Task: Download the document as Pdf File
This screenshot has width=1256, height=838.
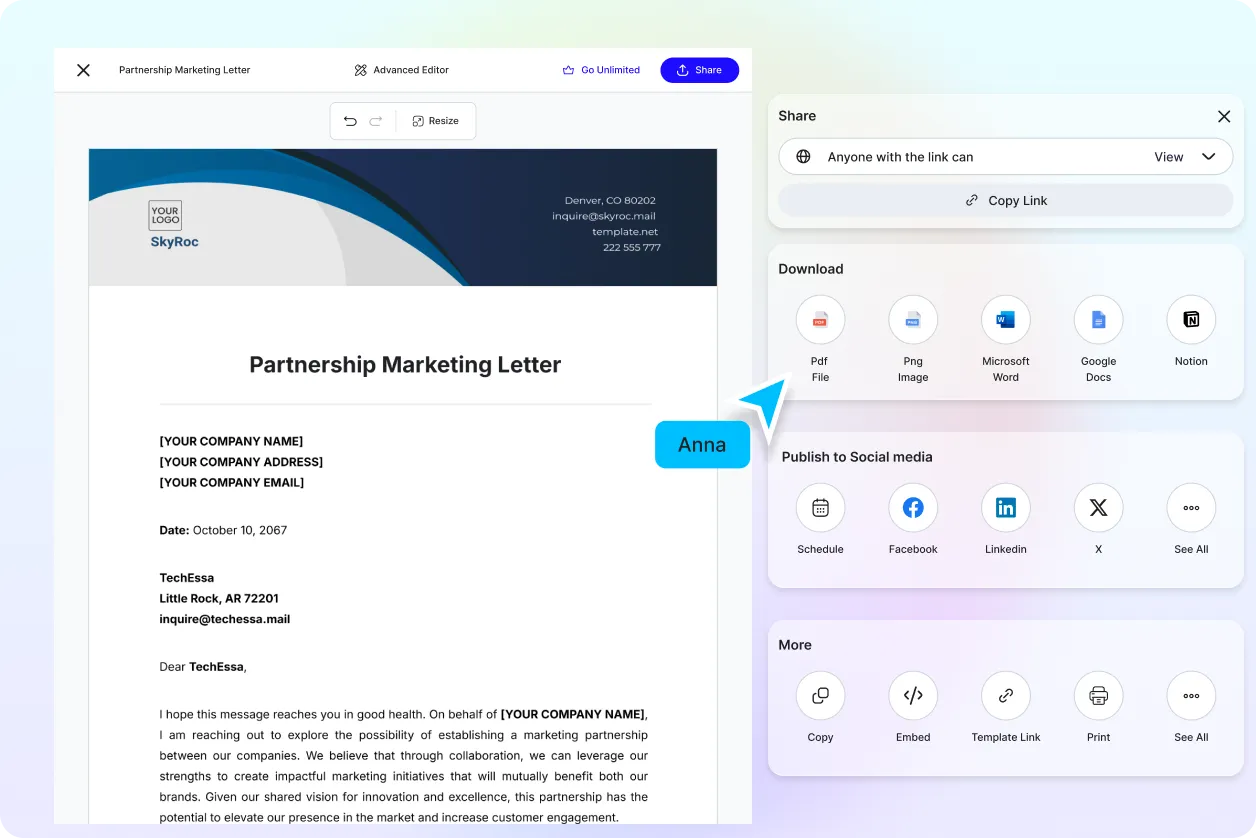Action: tap(820, 320)
